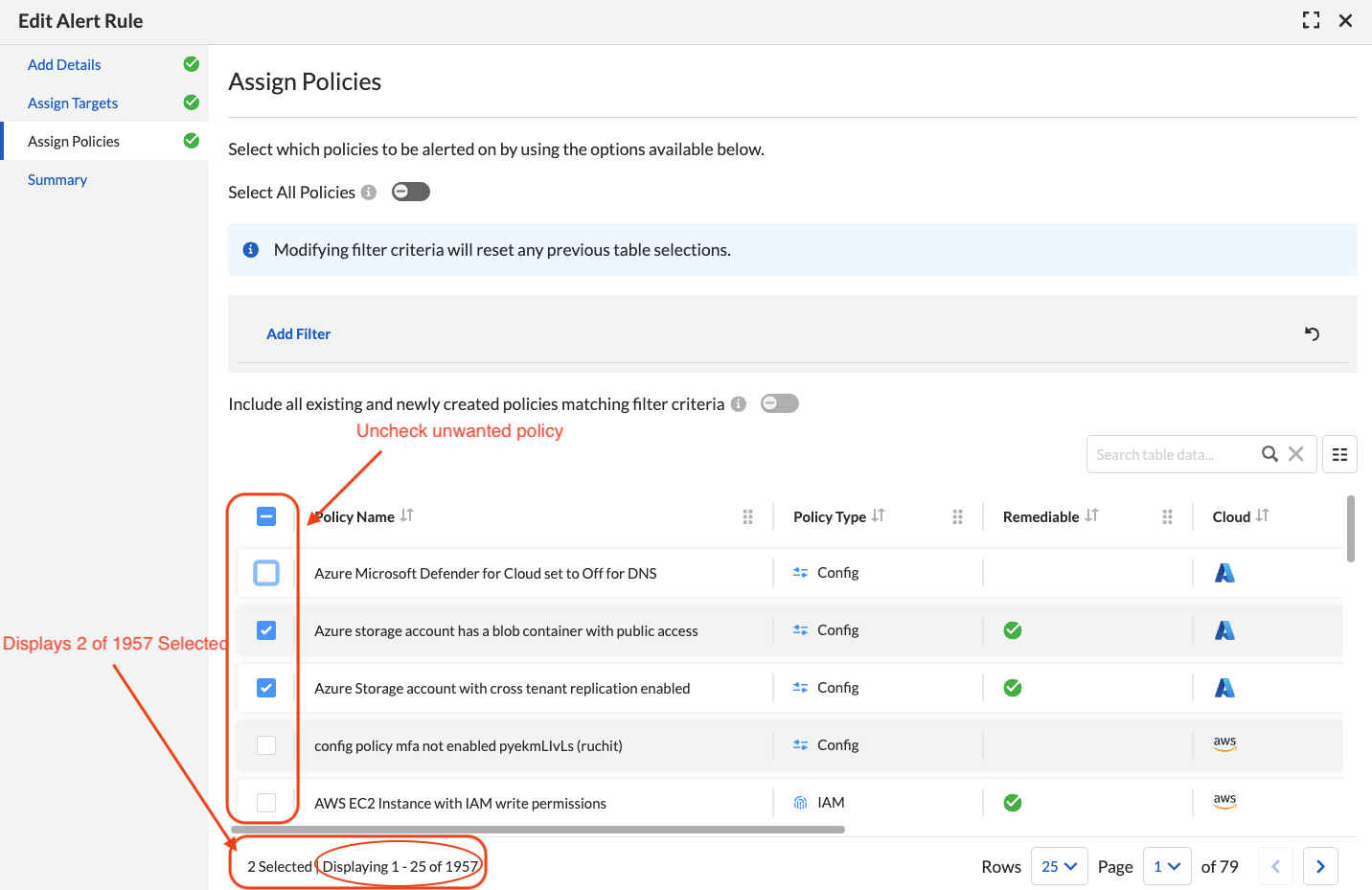Open the Page number dropdown
The width and height of the screenshot is (1372, 890).
pyautogui.click(x=1166, y=866)
